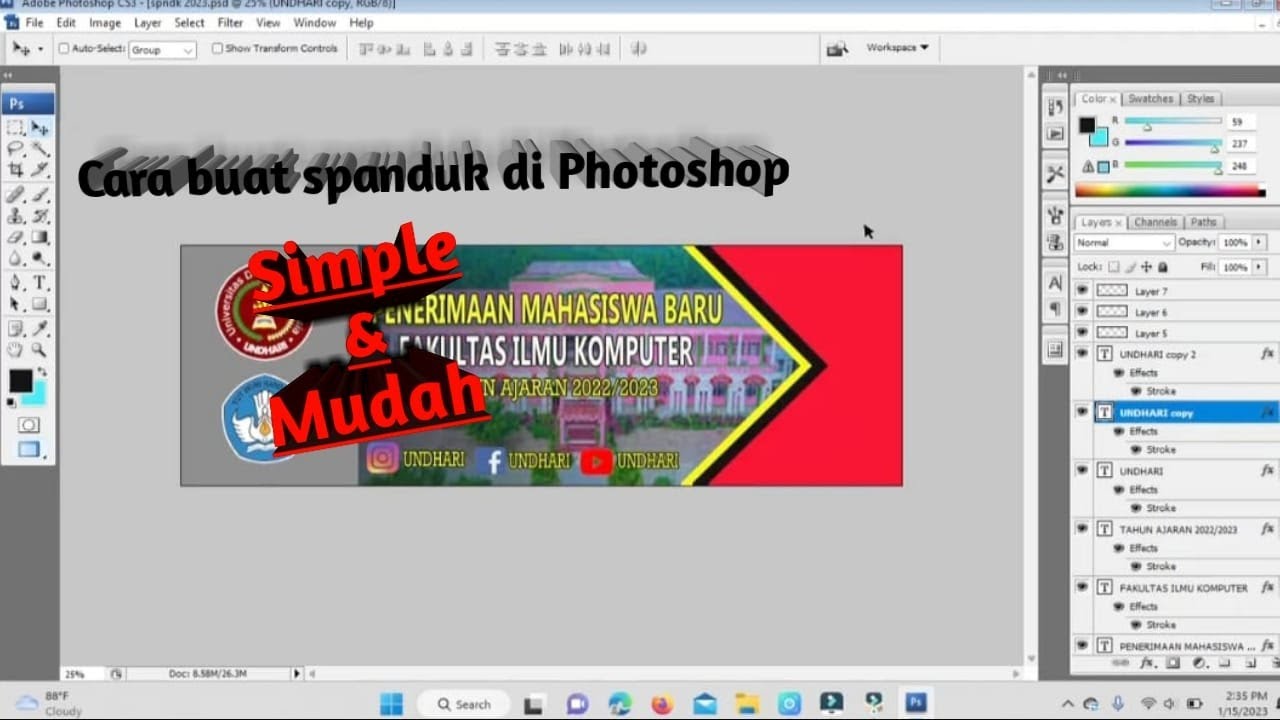Add a layer mask from Layers panel bottom
This screenshot has width=1280, height=720.
[1173, 663]
